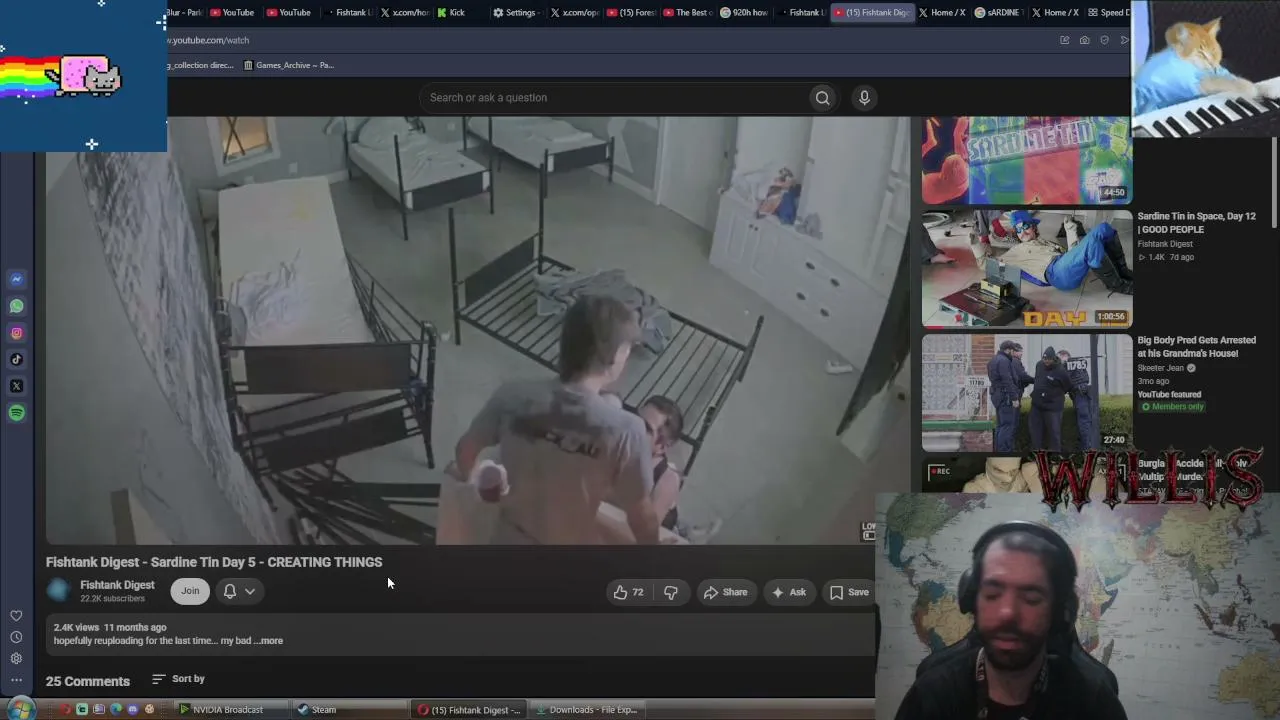Open Sardine Tin in Space Day 12 video title
The image size is (1280, 720).
coord(1197,223)
